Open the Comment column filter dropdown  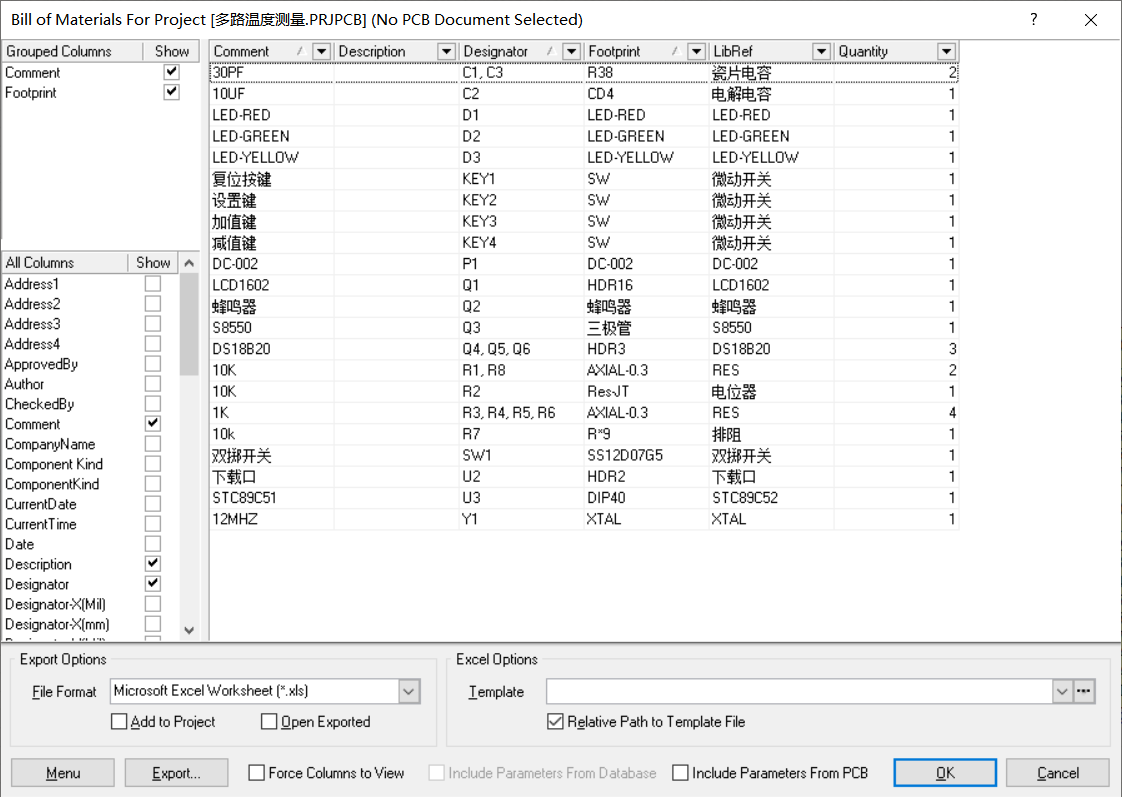coord(321,52)
